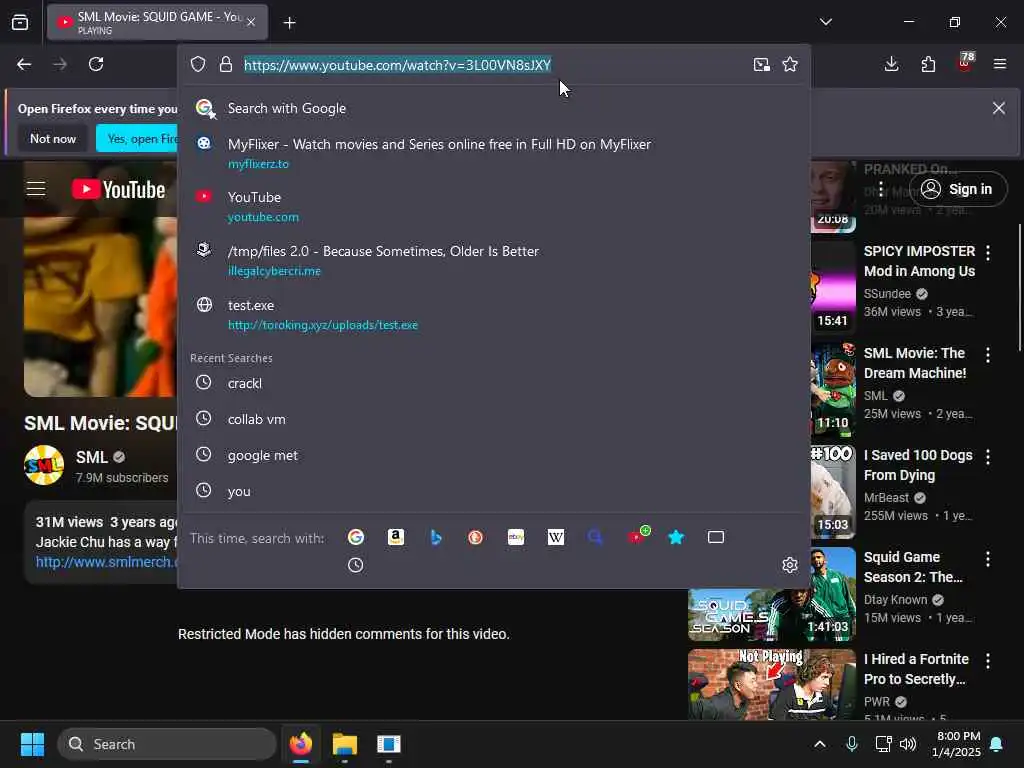Choose MyFlixer suggestion in the dropdown
The height and width of the screenshot is (768, 1024).
494,153
